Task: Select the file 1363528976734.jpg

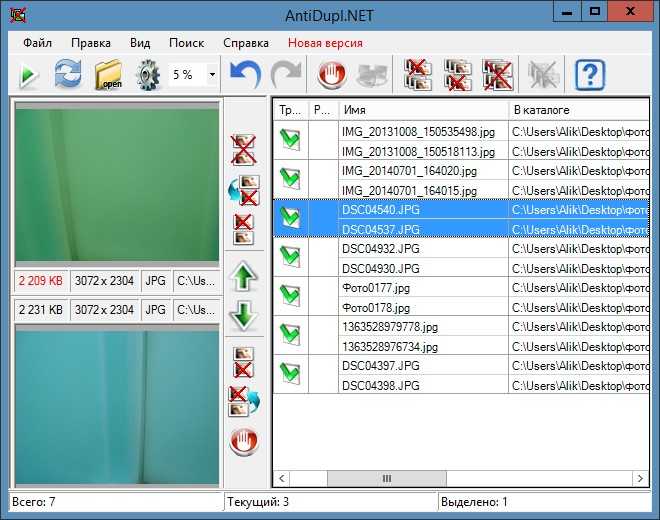Action: coord(390,347)
